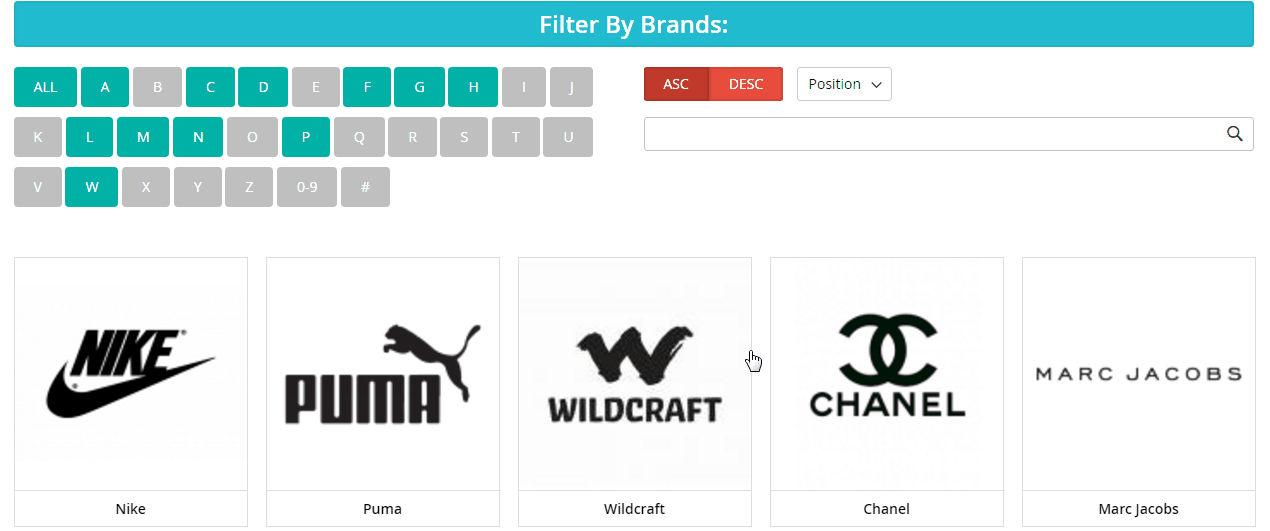Click the Chanel brand name link

887,509
